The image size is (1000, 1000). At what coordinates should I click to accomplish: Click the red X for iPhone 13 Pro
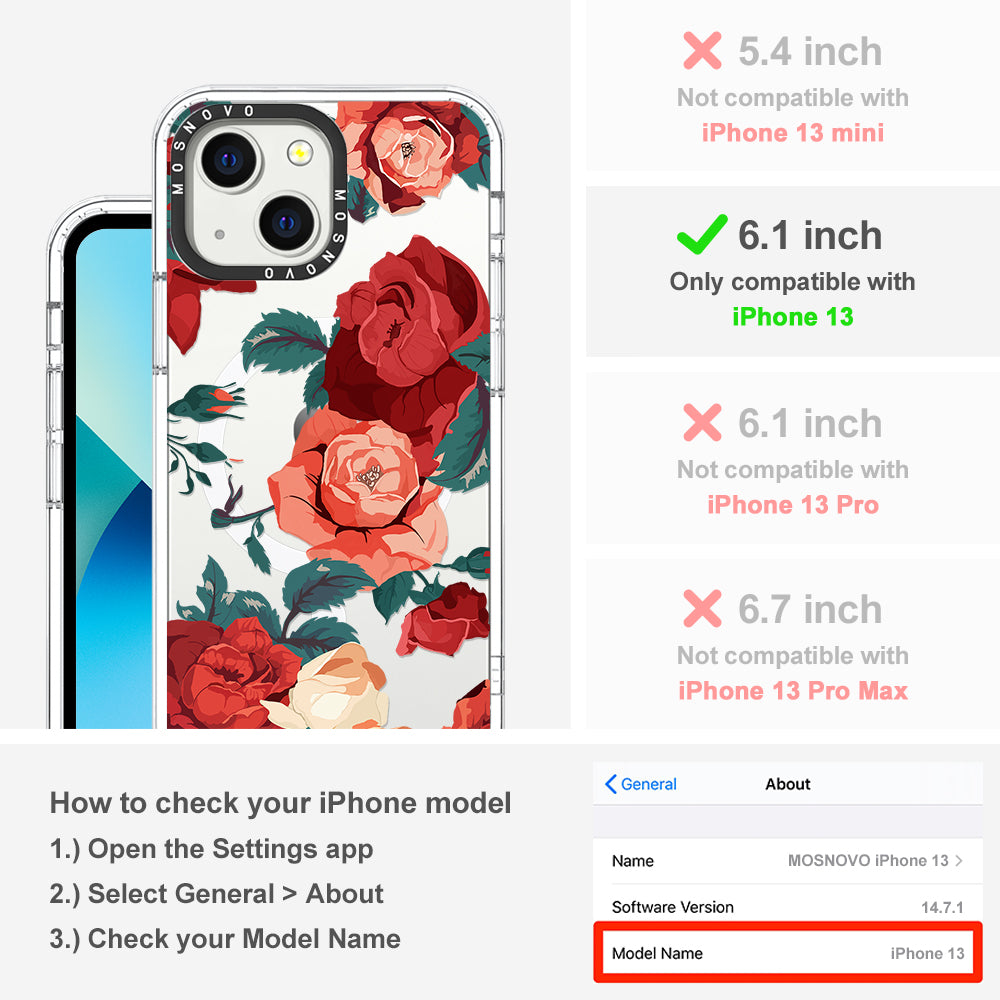702,422
